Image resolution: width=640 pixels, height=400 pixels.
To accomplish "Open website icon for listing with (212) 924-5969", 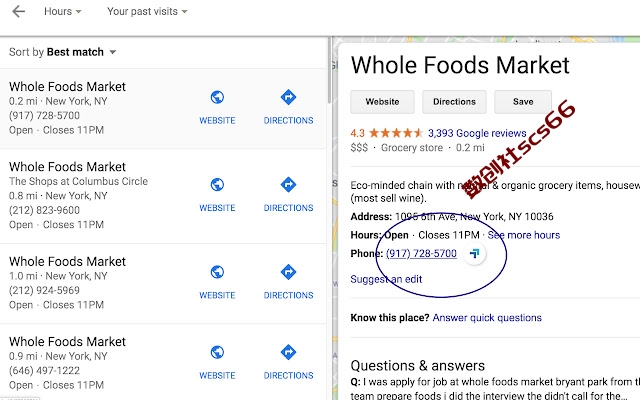I will pos(217,272).
